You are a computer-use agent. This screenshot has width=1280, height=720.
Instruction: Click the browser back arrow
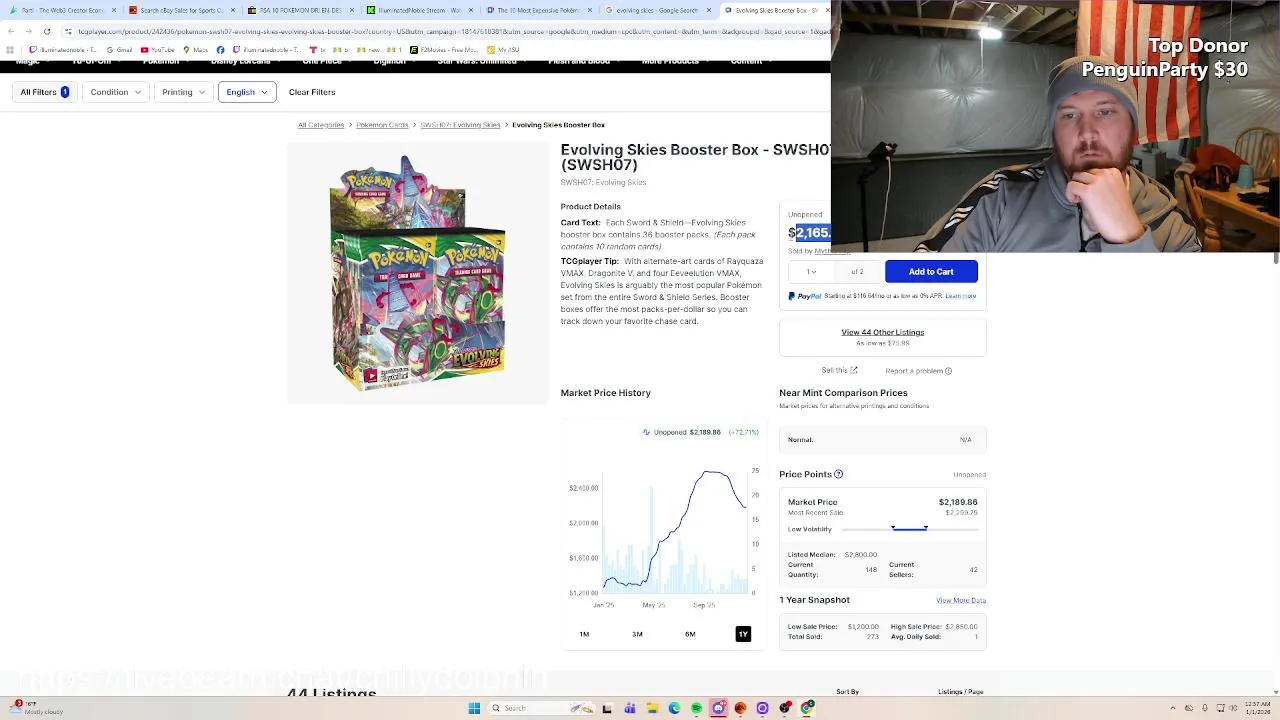[11, 31]
